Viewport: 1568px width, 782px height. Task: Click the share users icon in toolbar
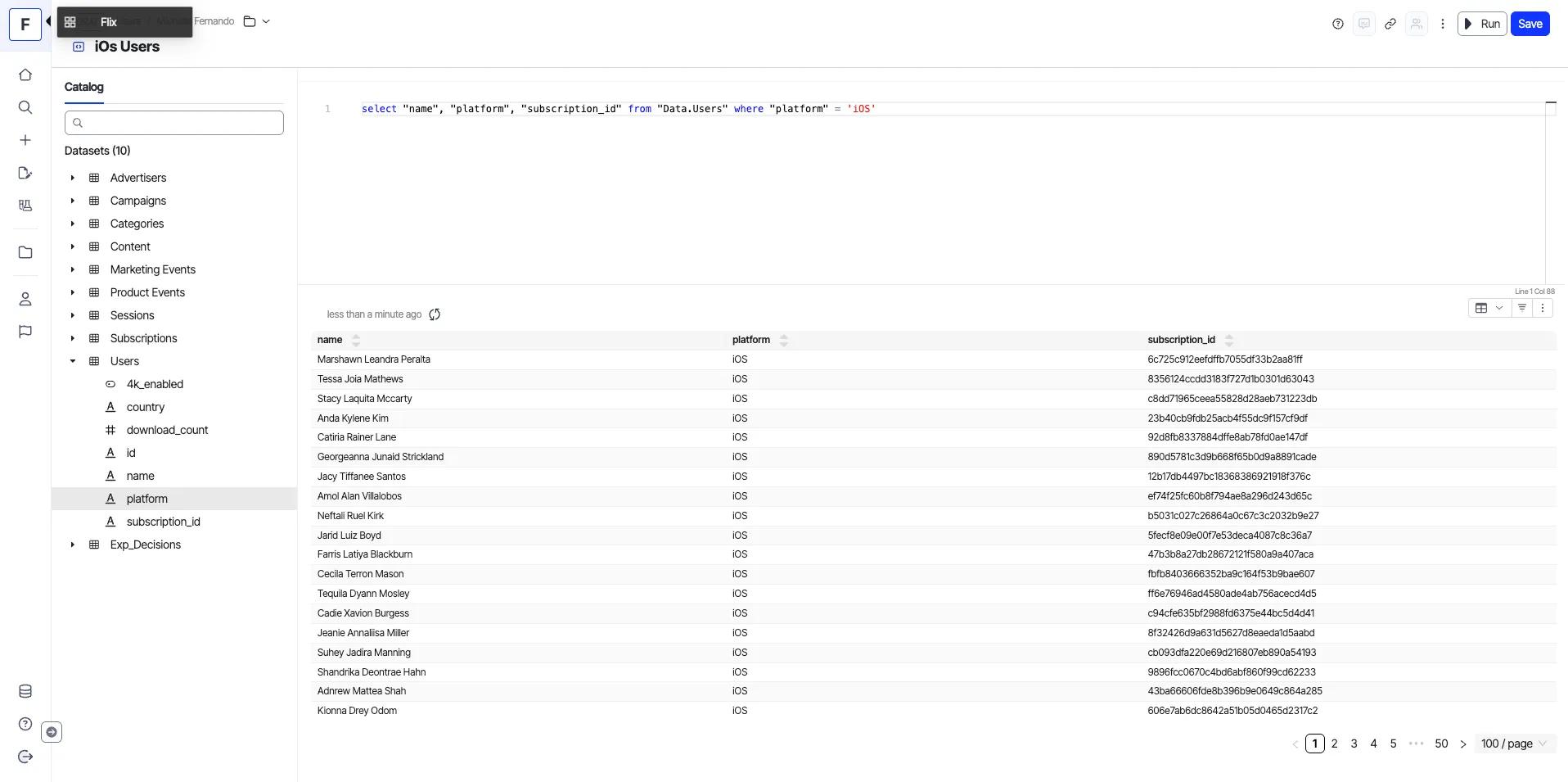[1417, 24]
